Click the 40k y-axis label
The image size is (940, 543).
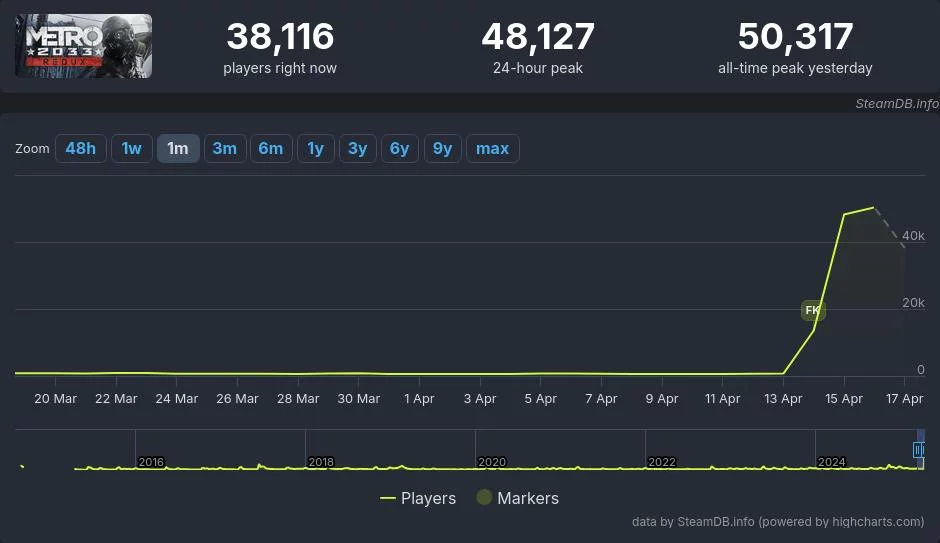913,236
